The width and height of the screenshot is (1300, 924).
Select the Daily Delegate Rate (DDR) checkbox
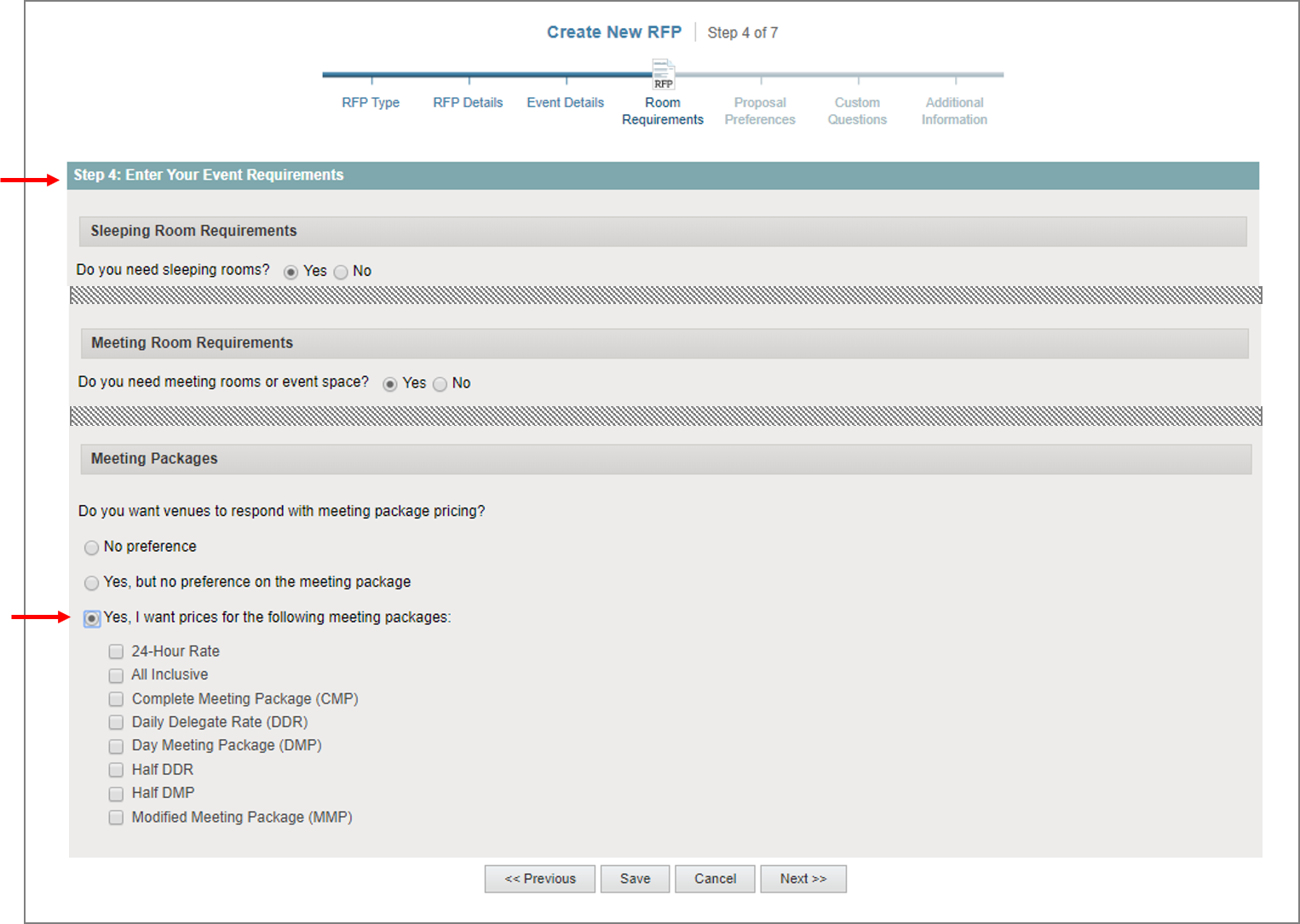(116, 722)
